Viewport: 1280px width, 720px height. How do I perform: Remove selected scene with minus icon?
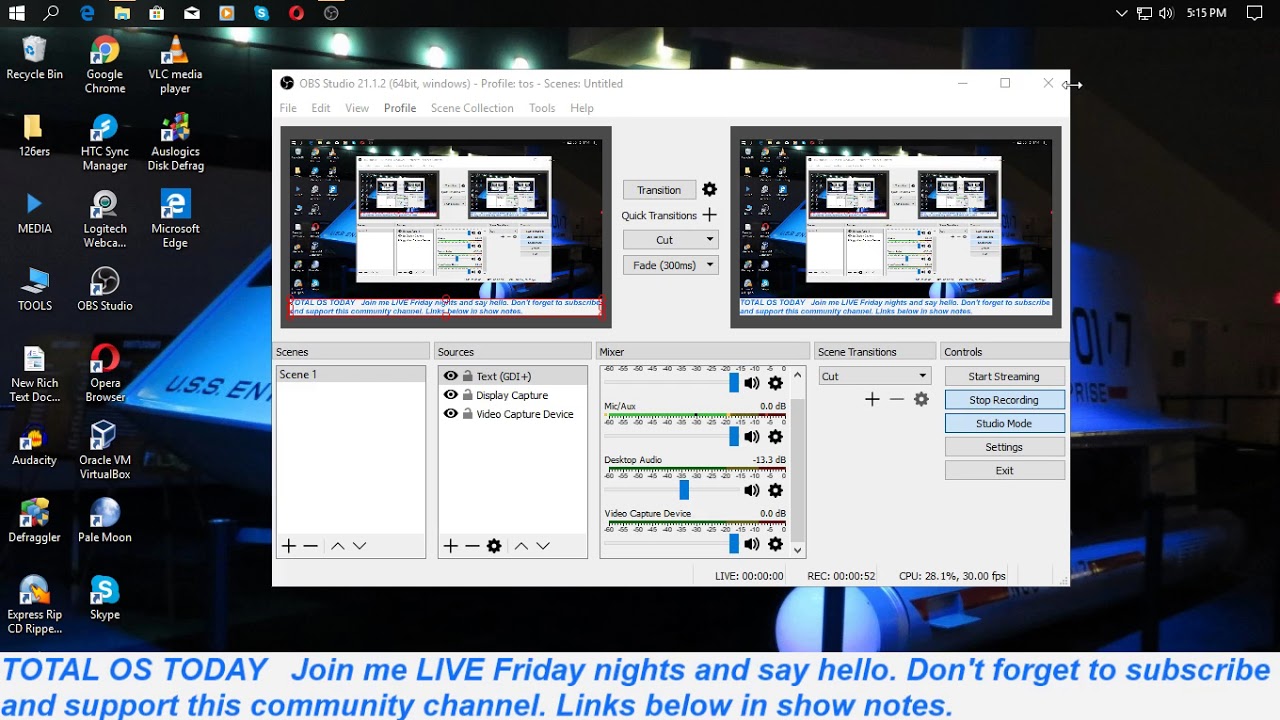click(311, 546)
